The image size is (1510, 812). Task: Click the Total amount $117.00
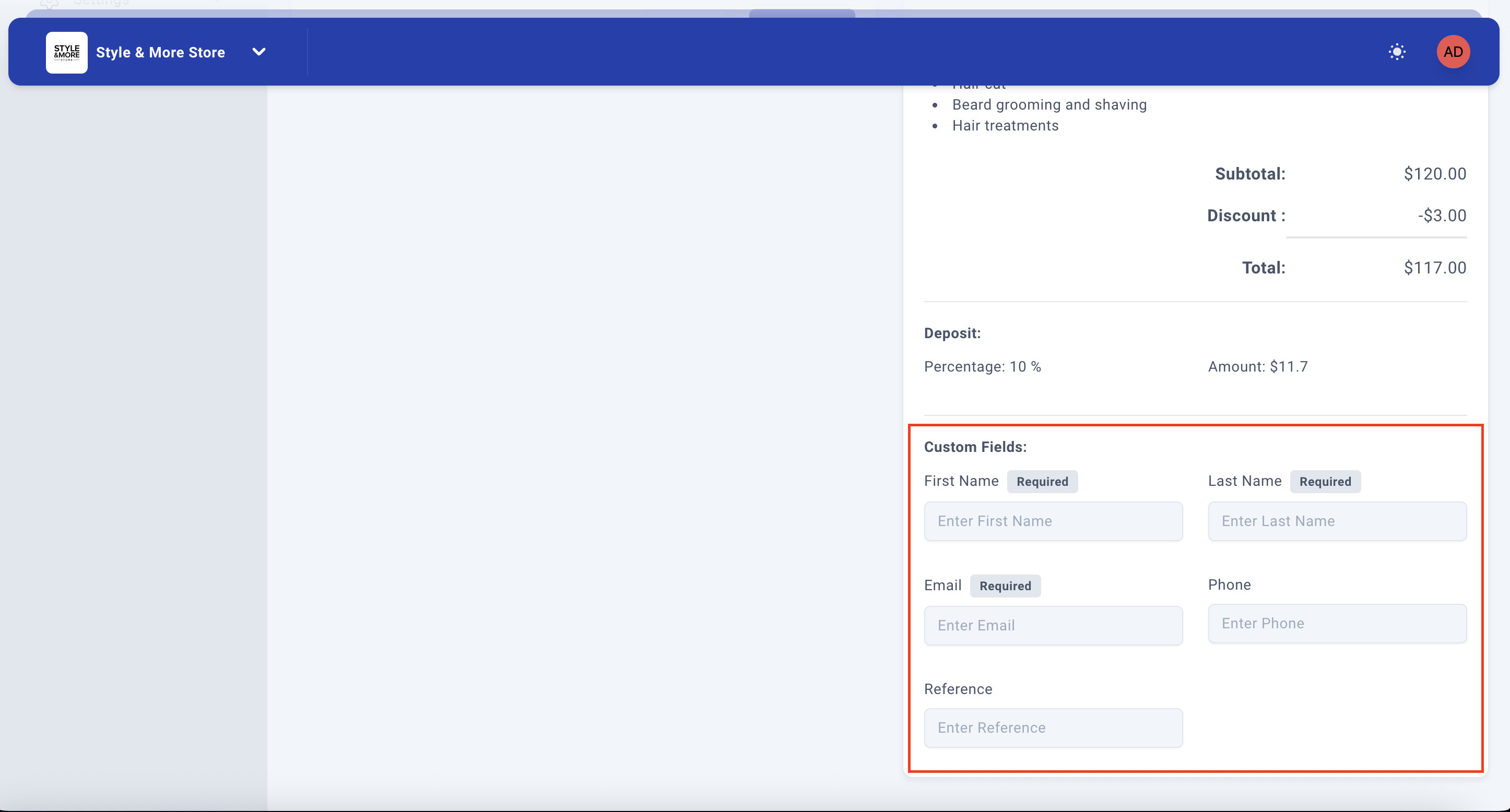pyautogui.click(x=1434, y=268)
